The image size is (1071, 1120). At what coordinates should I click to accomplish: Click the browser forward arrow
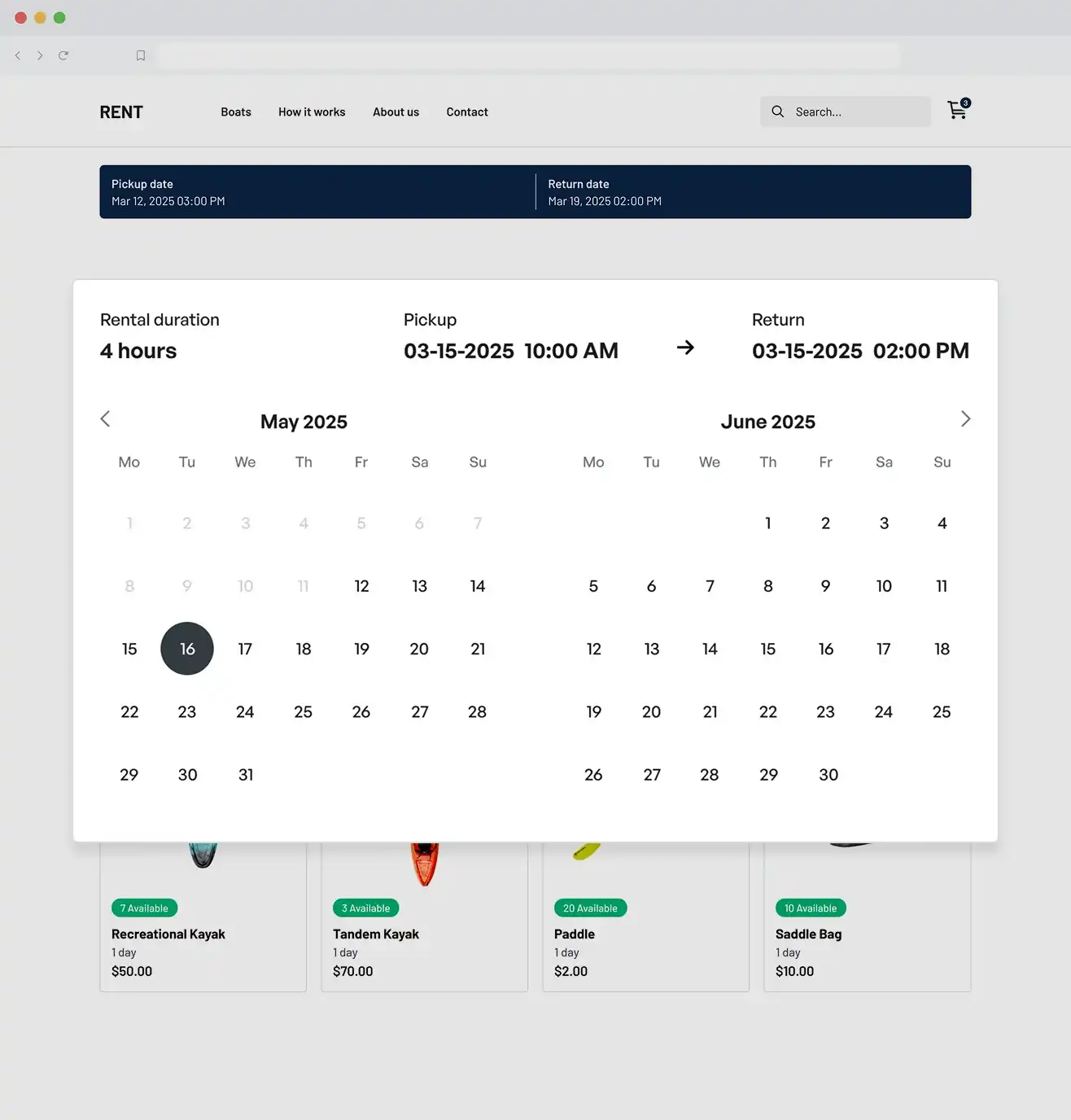pyautogui.click(x=40, y=55)
